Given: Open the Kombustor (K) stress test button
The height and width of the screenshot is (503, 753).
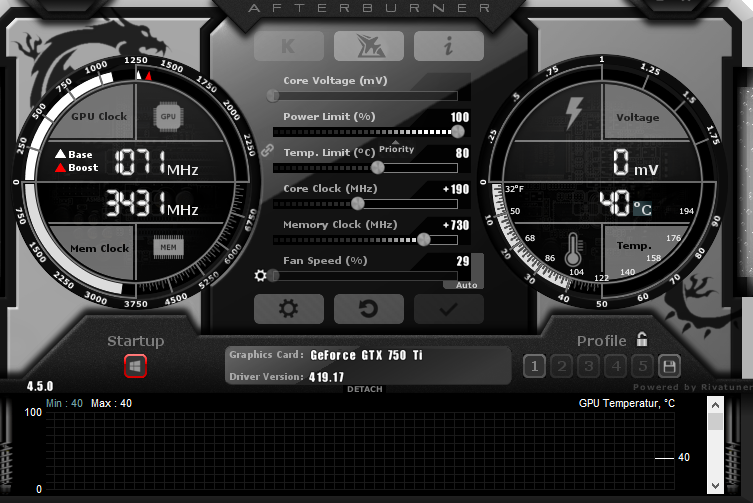Looking at the screenshot, I should 289,46.
